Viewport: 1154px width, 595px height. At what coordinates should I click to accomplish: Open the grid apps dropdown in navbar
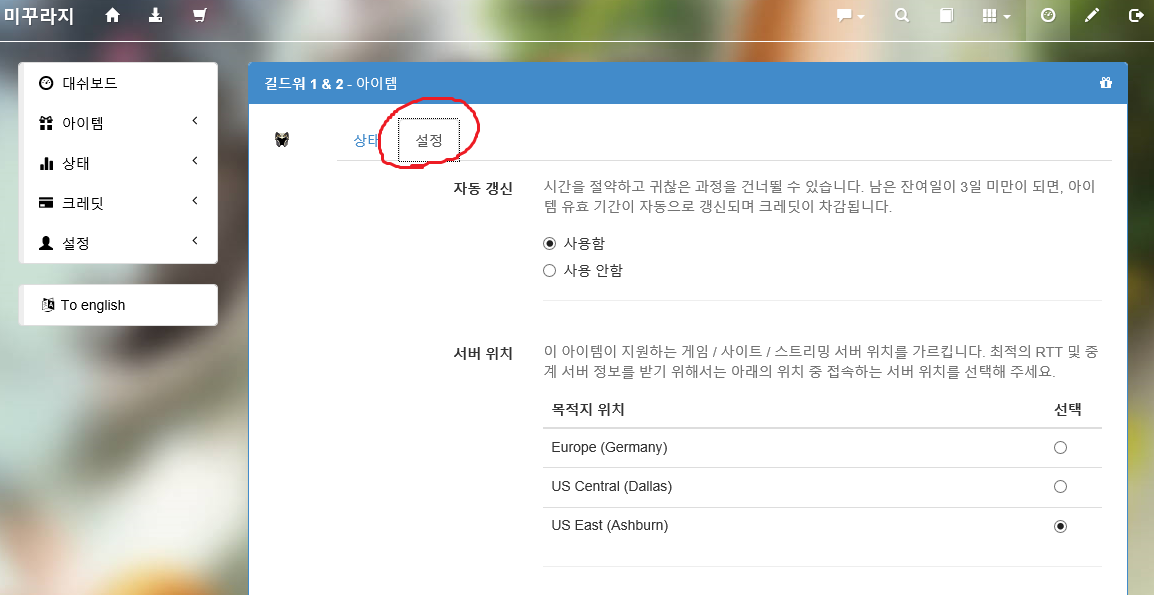point(997,15)
